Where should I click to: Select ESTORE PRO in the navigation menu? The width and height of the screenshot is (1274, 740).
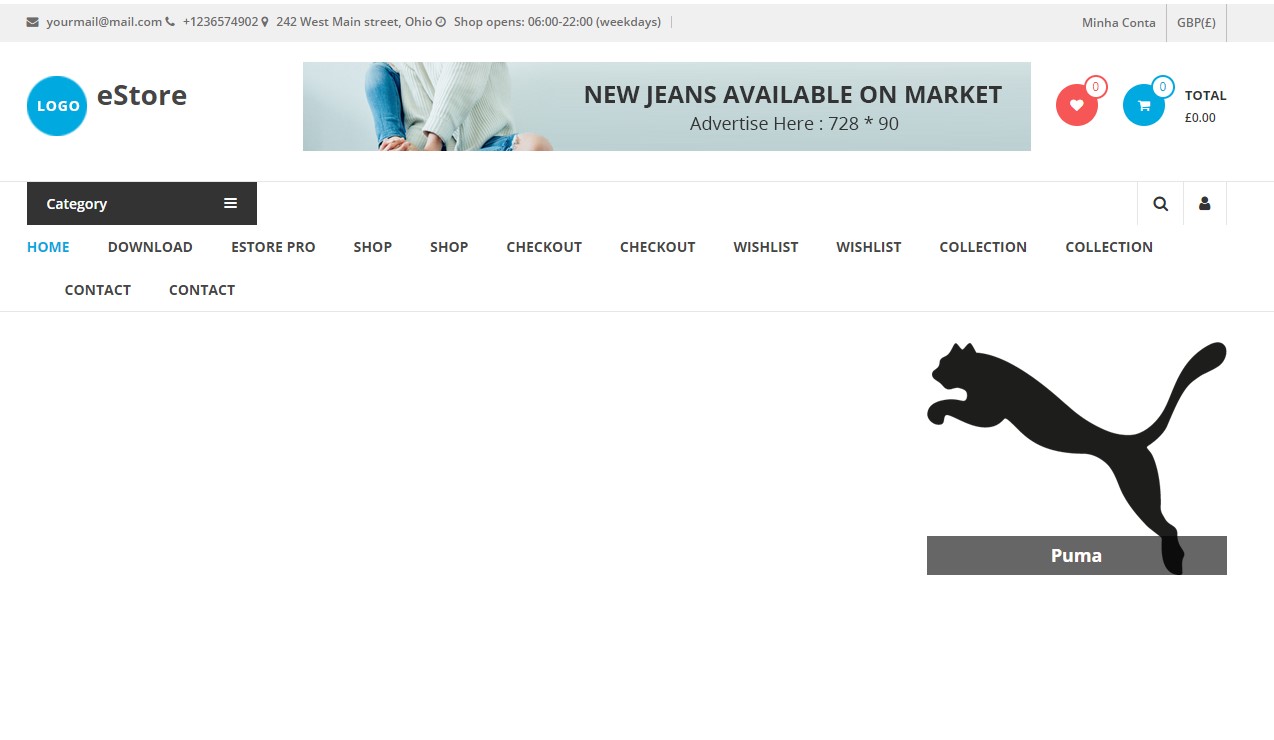[x=273, y=247]
